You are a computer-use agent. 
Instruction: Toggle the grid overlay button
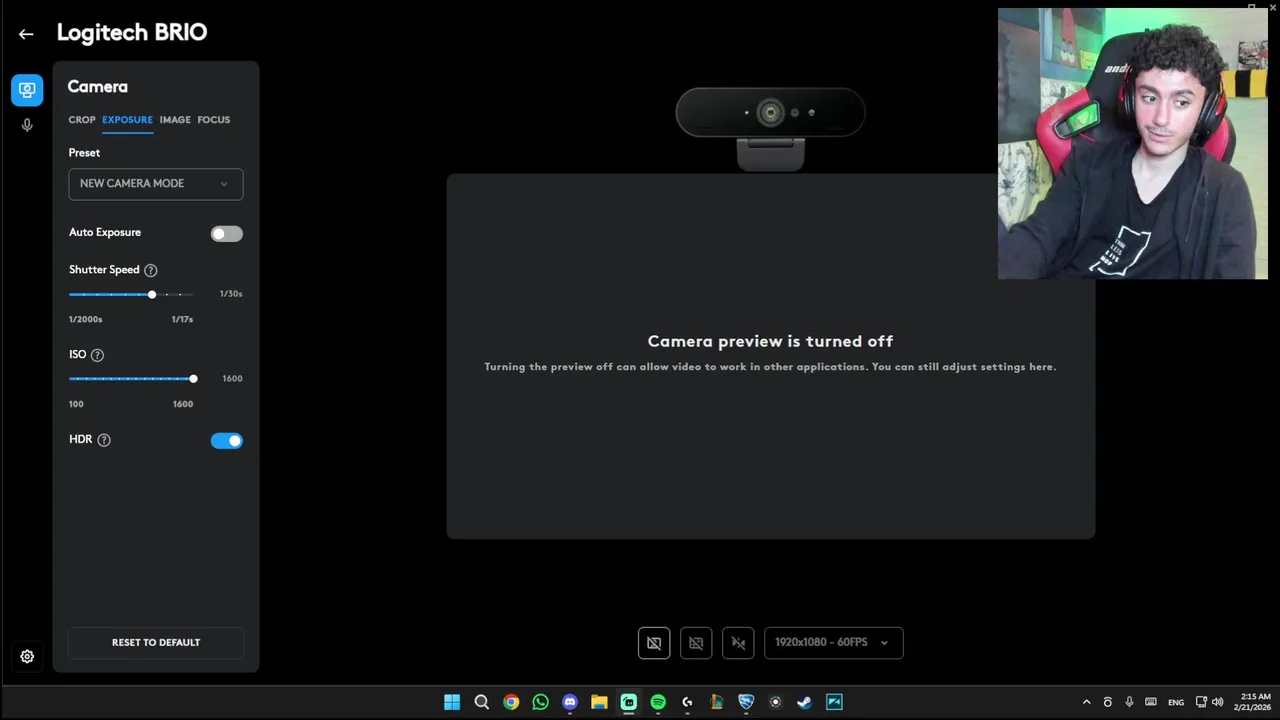696,643
